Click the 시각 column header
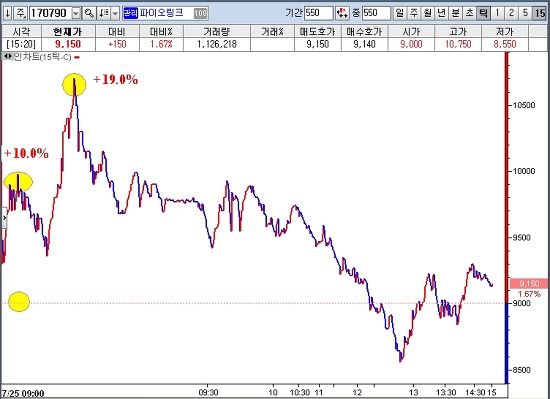 [x=21, y=31]
